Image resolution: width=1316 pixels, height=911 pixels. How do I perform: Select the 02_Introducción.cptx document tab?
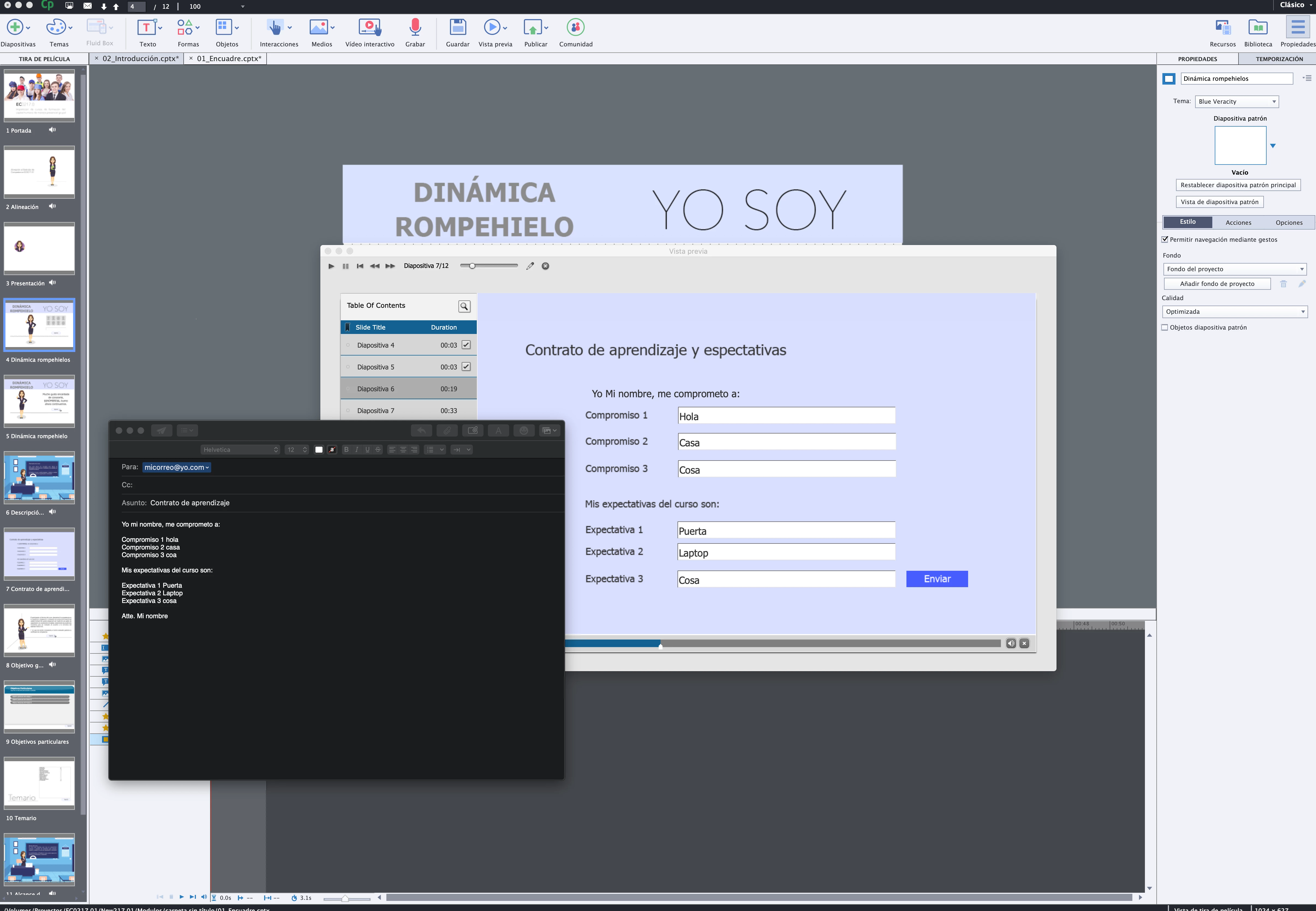pyautogui.click(x=140, y=58)
